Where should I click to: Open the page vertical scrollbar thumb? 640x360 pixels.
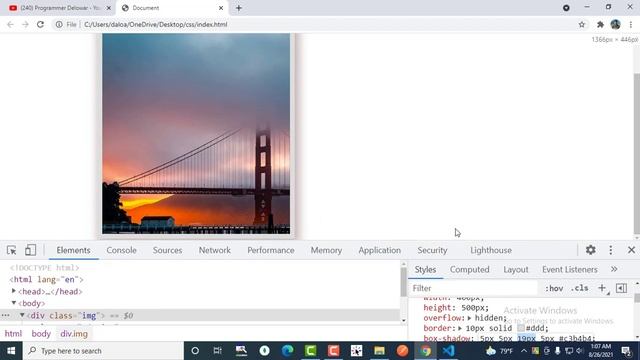tap(637, 153)
